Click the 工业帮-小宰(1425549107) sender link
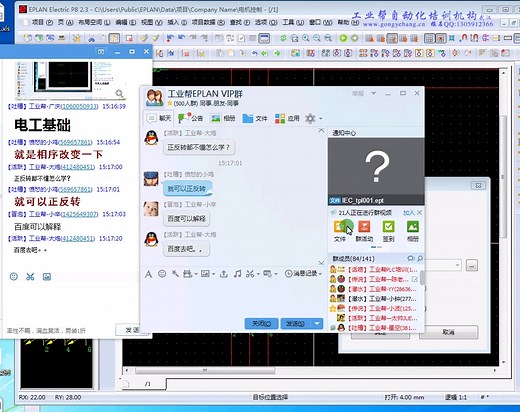 [x=63, y=214]
